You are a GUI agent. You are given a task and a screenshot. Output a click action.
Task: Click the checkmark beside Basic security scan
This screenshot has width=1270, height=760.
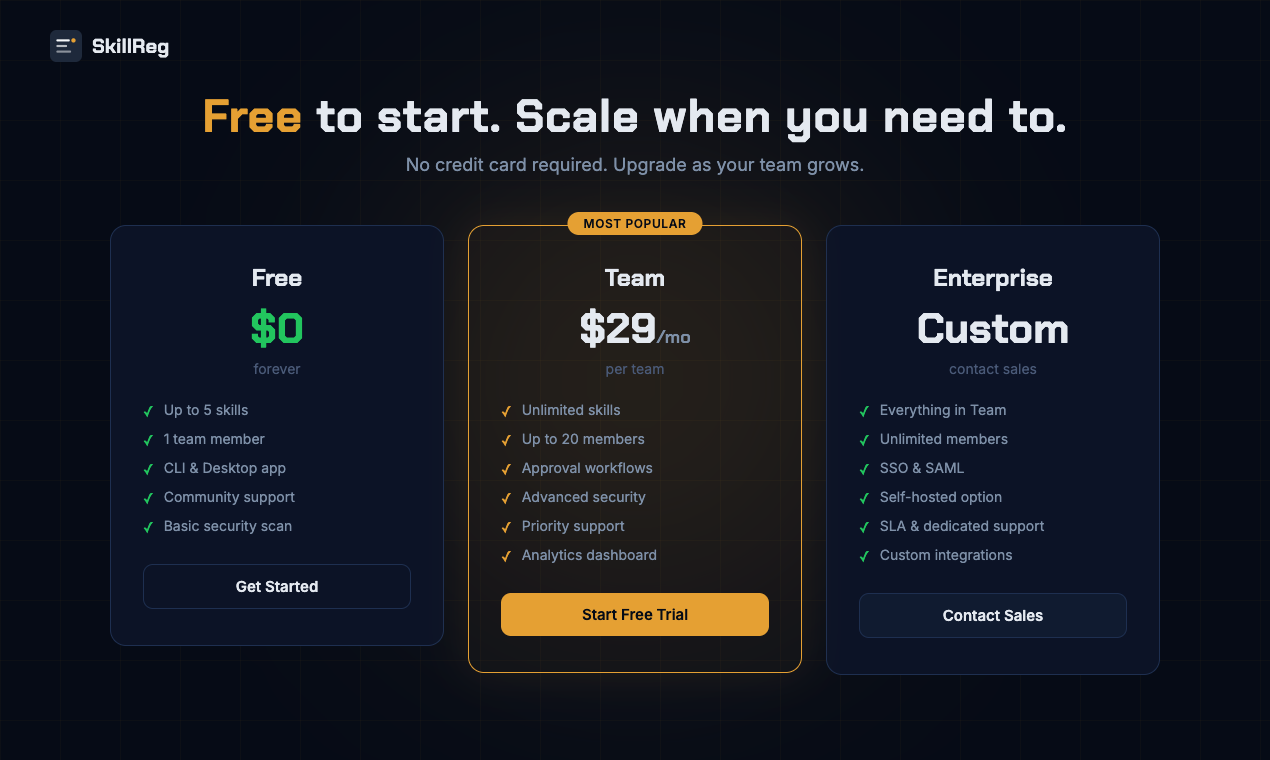pos(147,527)
